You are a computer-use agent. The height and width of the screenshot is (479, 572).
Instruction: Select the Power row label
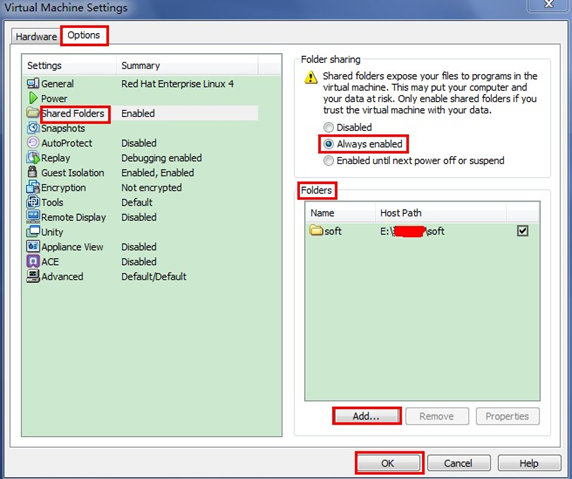tap(54, 98)
